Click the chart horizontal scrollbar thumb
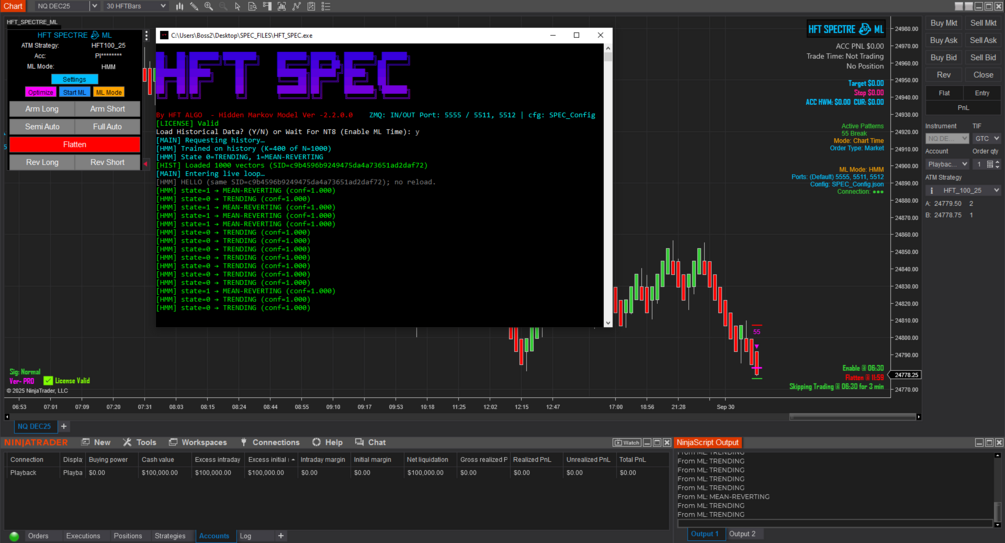The height and width of the screenshot is (543, 1005). click(851, 417)
